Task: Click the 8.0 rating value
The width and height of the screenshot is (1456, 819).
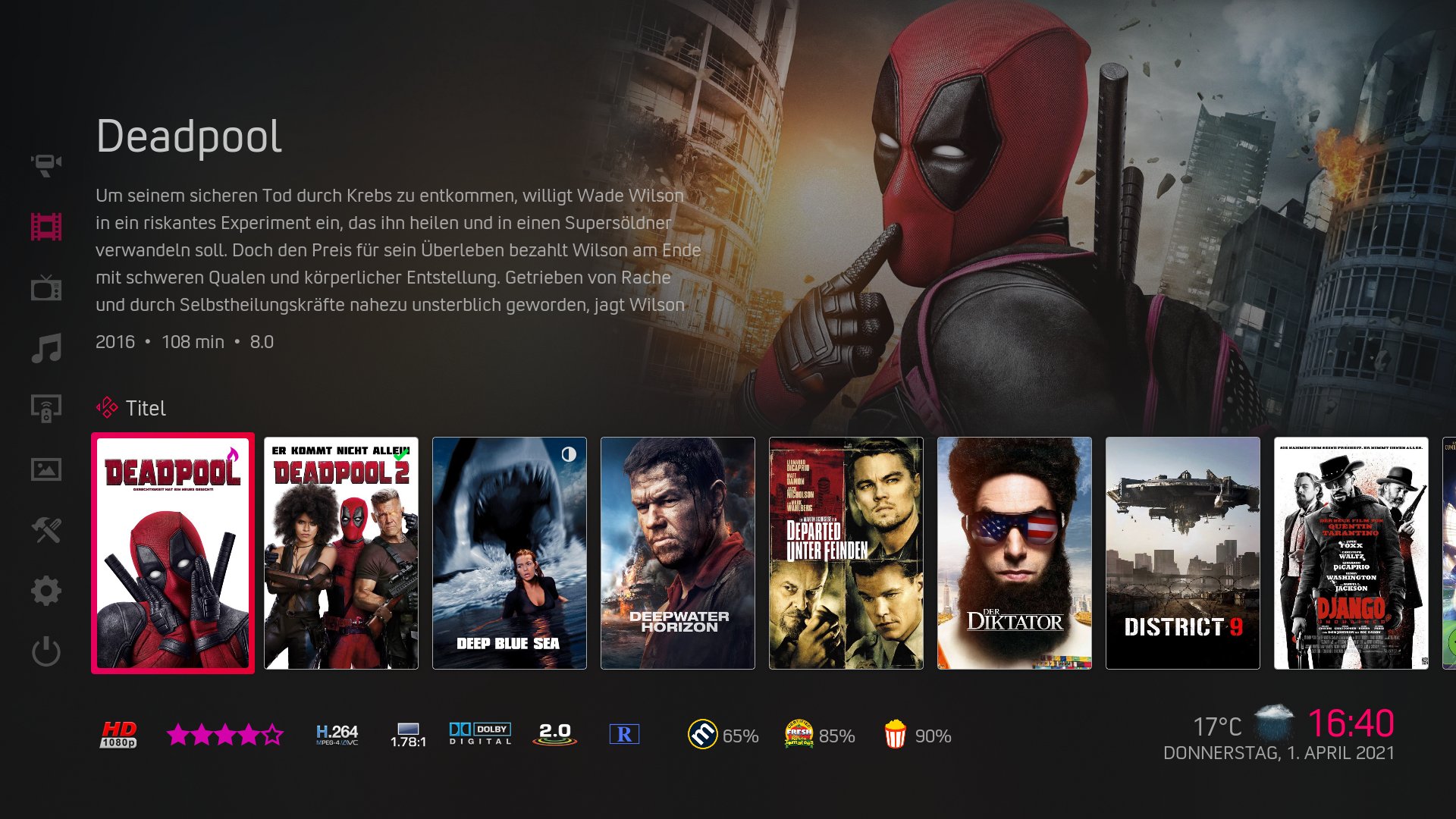Action: point(262,342)
